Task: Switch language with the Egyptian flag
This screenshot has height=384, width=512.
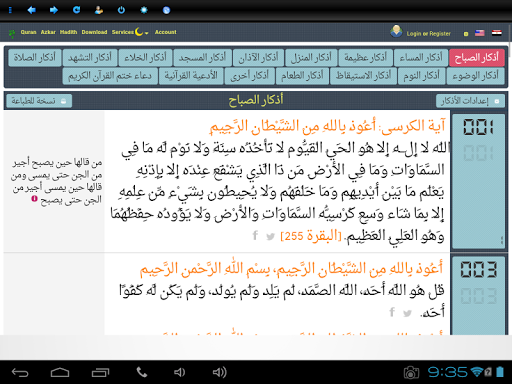Action: [497, 33]
